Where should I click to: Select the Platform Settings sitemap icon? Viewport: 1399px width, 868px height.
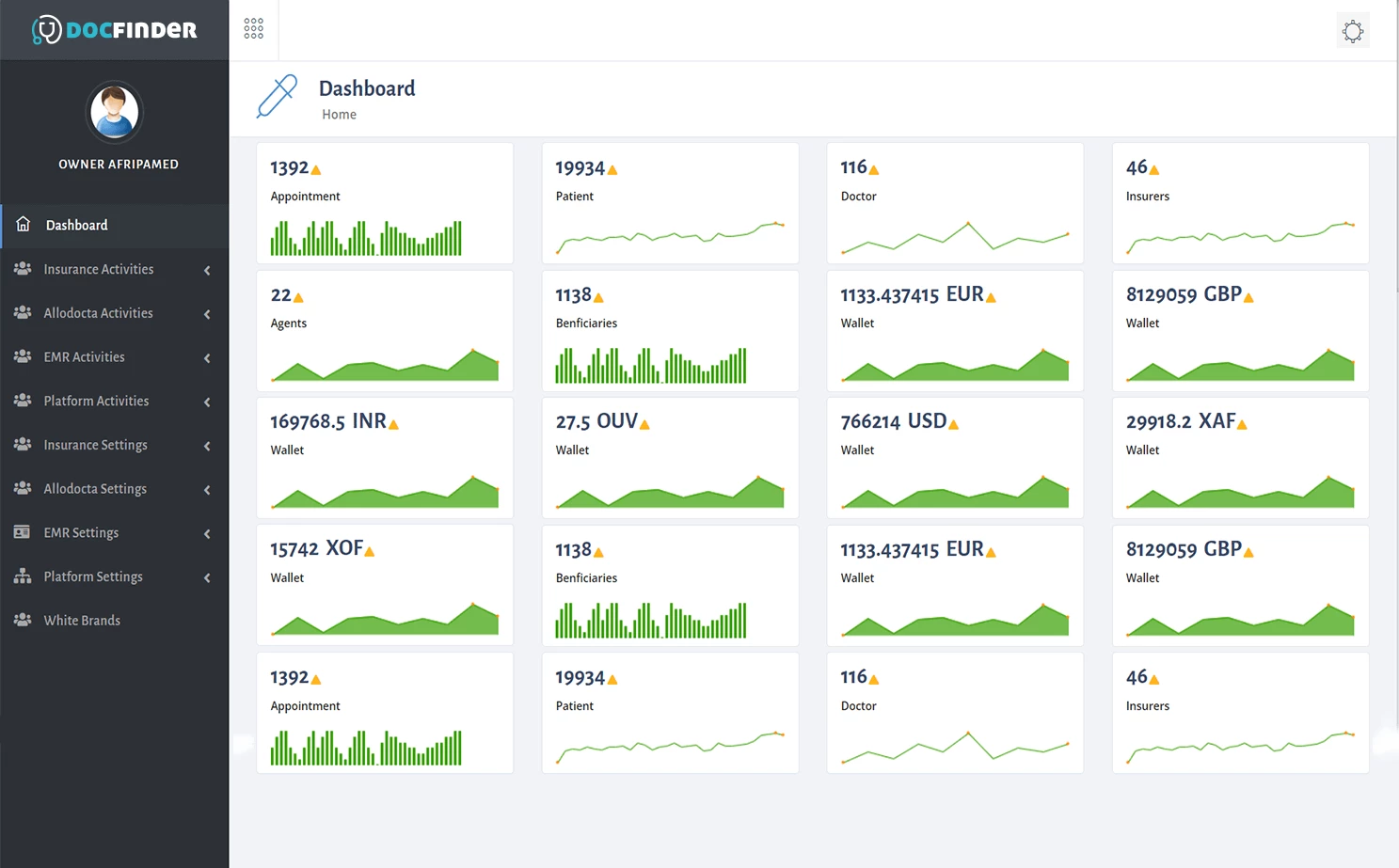tap(23, 576)
